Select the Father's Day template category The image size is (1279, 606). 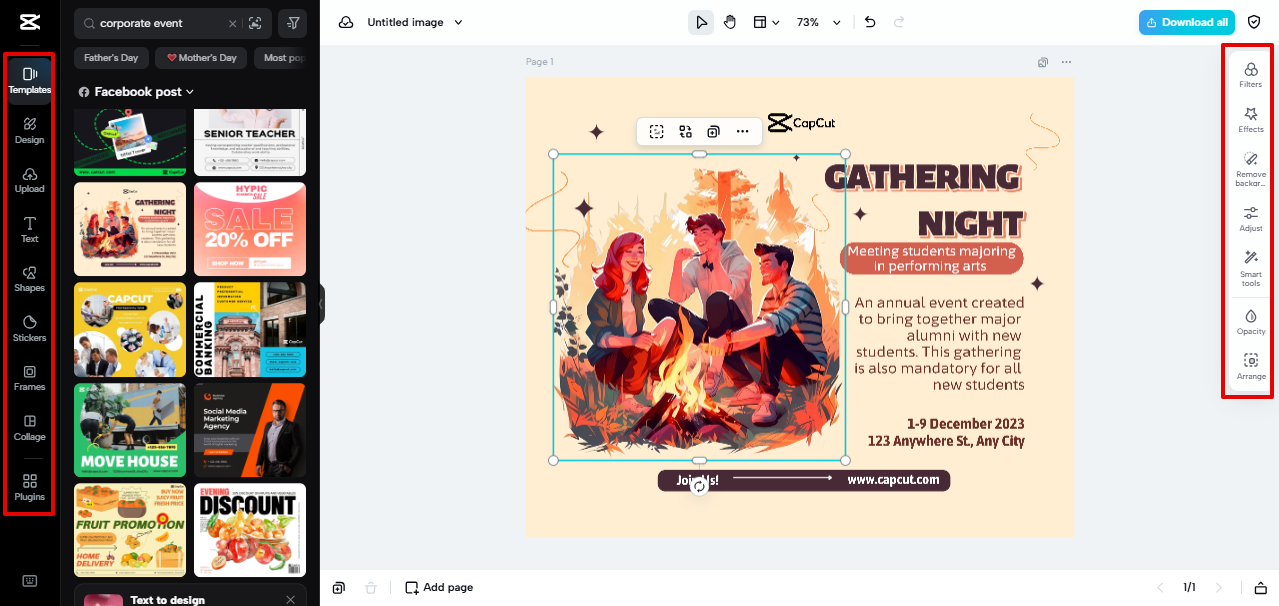point(110,57)
